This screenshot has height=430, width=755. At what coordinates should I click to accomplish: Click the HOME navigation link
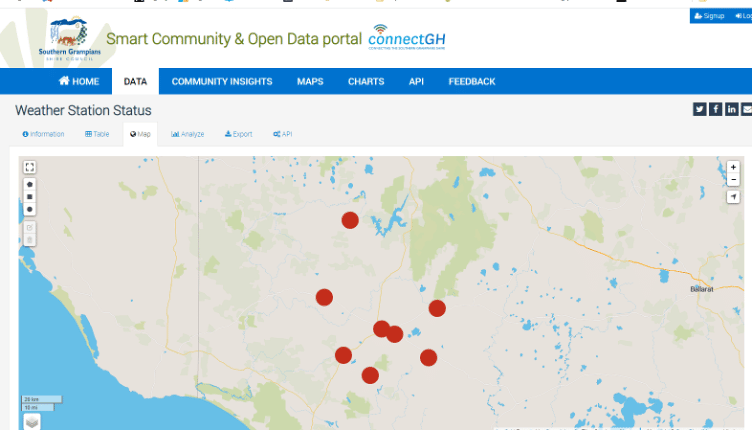click(79, 82)
